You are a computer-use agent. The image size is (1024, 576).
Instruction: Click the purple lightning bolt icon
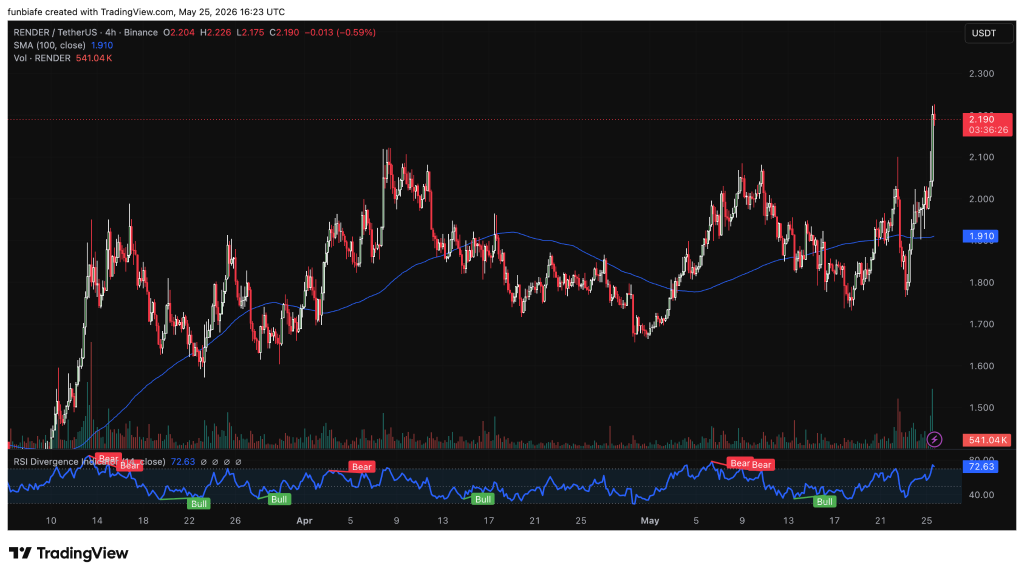(935, 440)
